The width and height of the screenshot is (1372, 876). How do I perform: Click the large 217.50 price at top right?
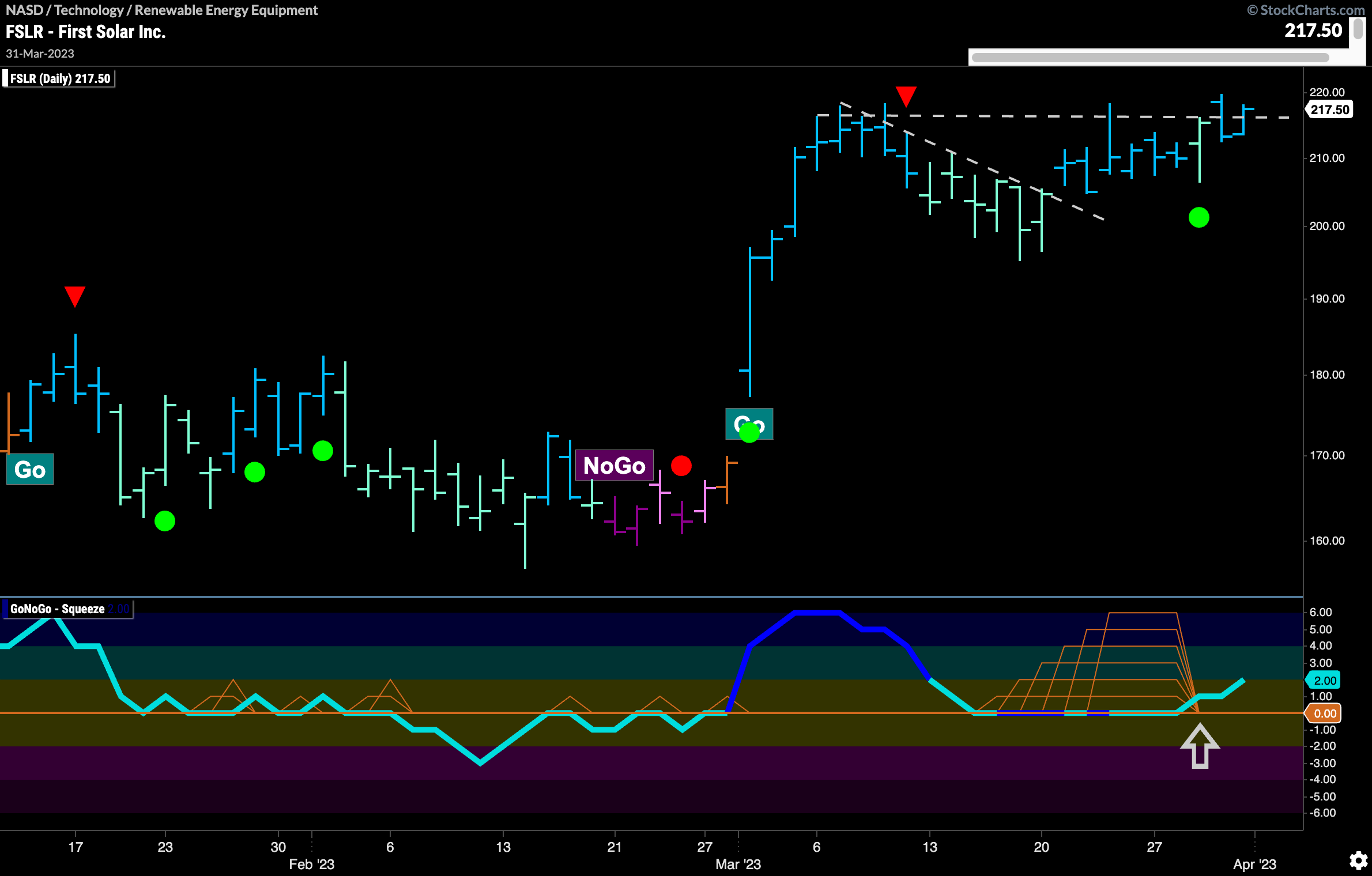(1313, 30)
